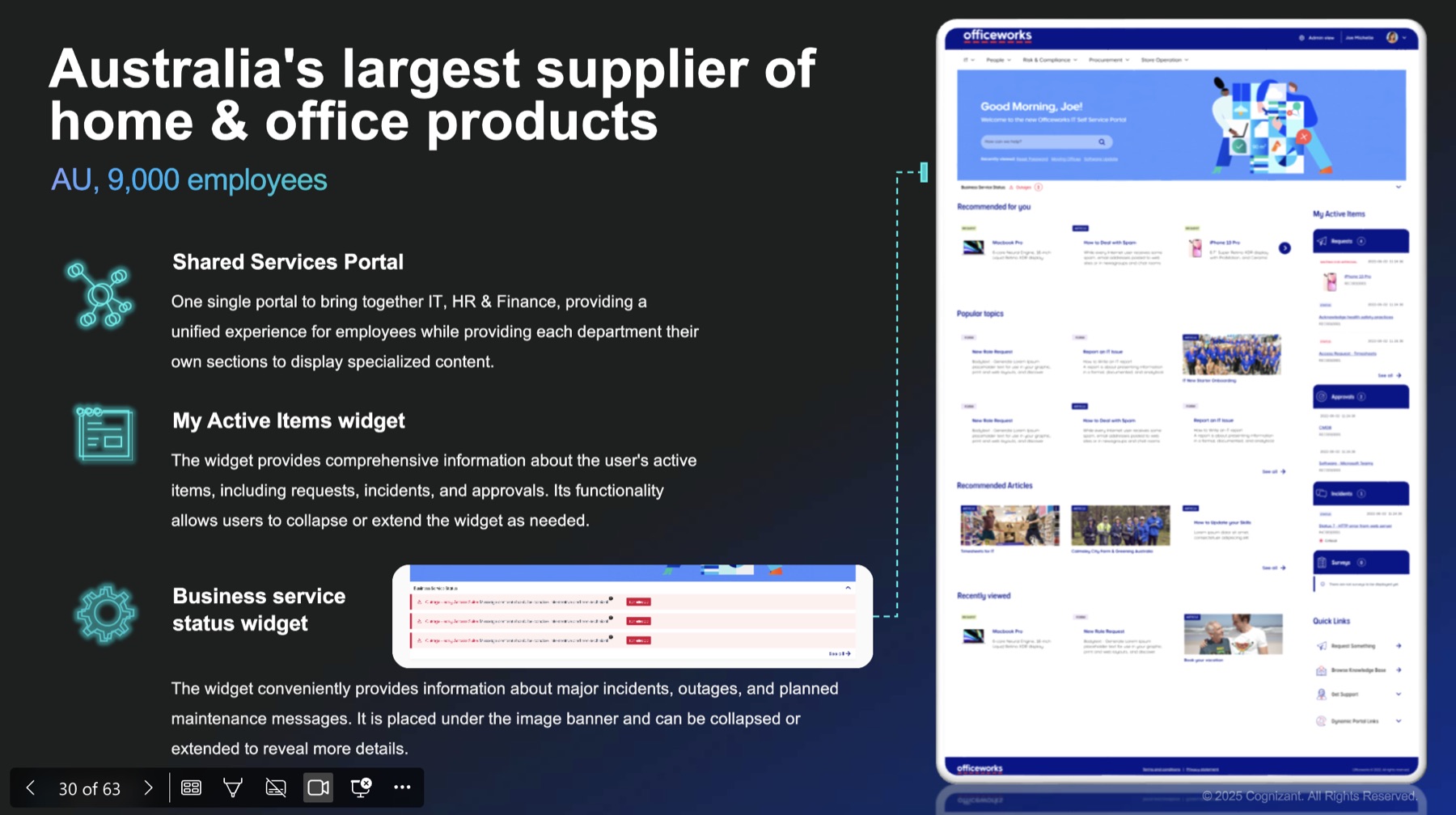Viewport: 1456px width, 815px height.
Task: Open the Procurement menu
Action: pos(1108,60)
